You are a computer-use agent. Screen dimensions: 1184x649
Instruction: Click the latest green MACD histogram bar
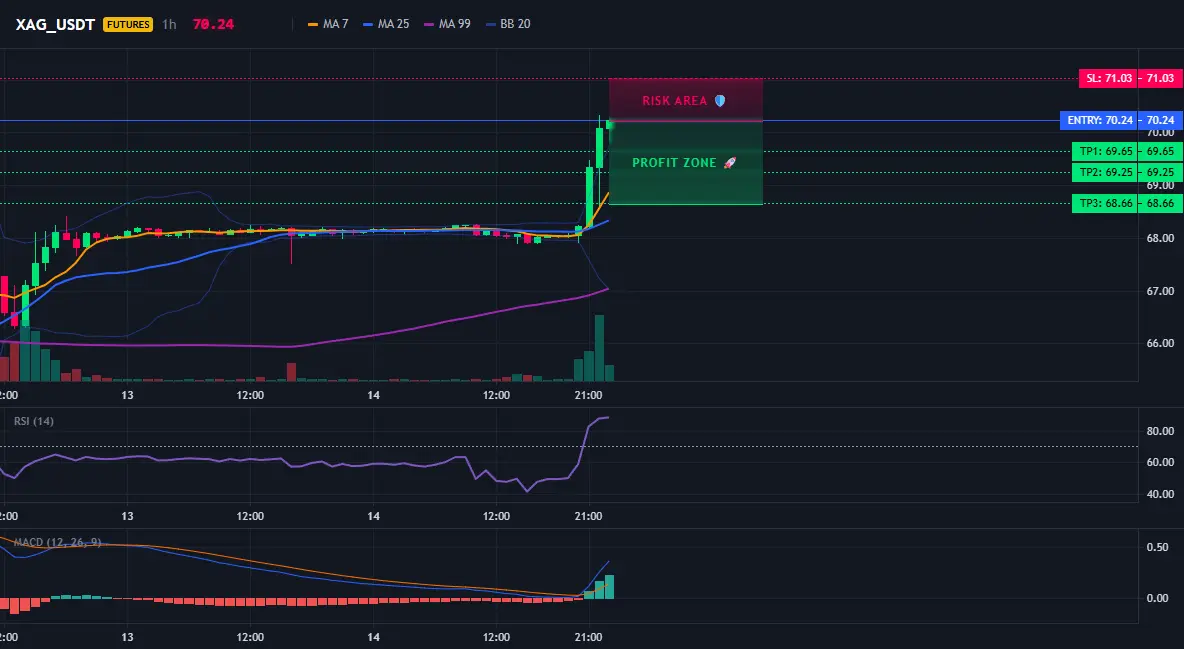[x=609, y=587]
